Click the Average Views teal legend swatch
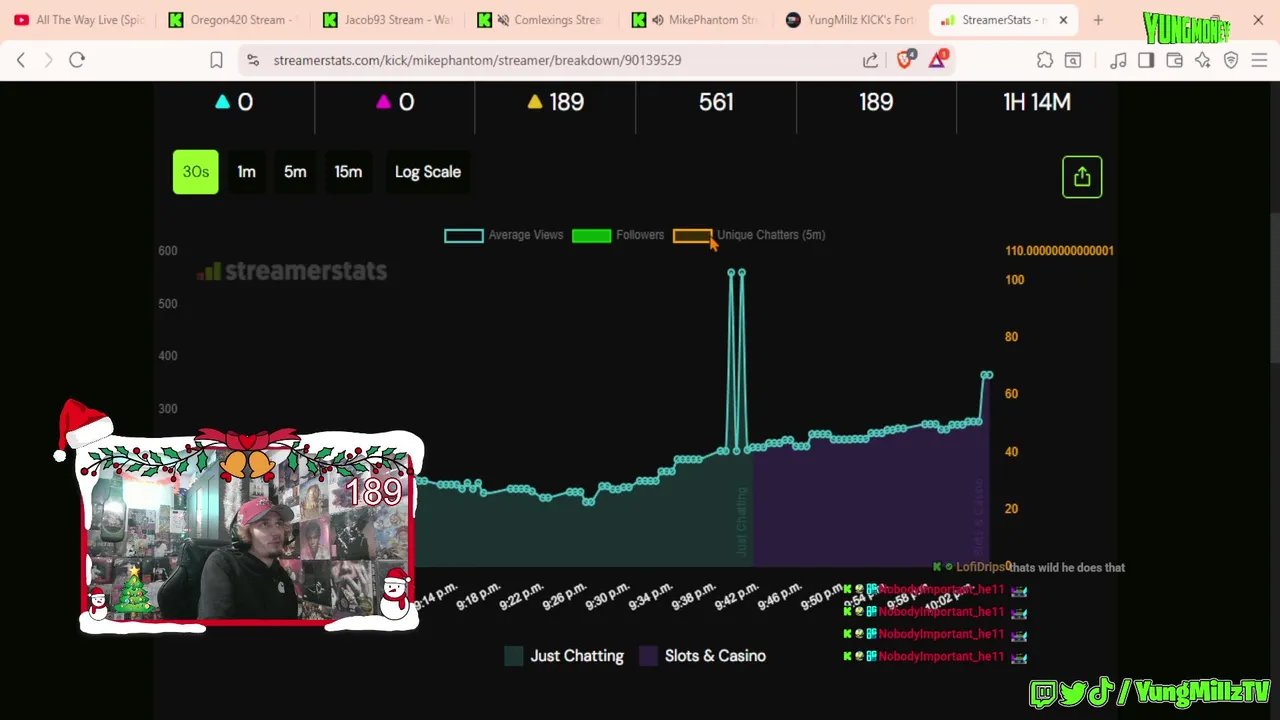The height and width of the screenshot is (720, 1280). (x=463, y=235)
